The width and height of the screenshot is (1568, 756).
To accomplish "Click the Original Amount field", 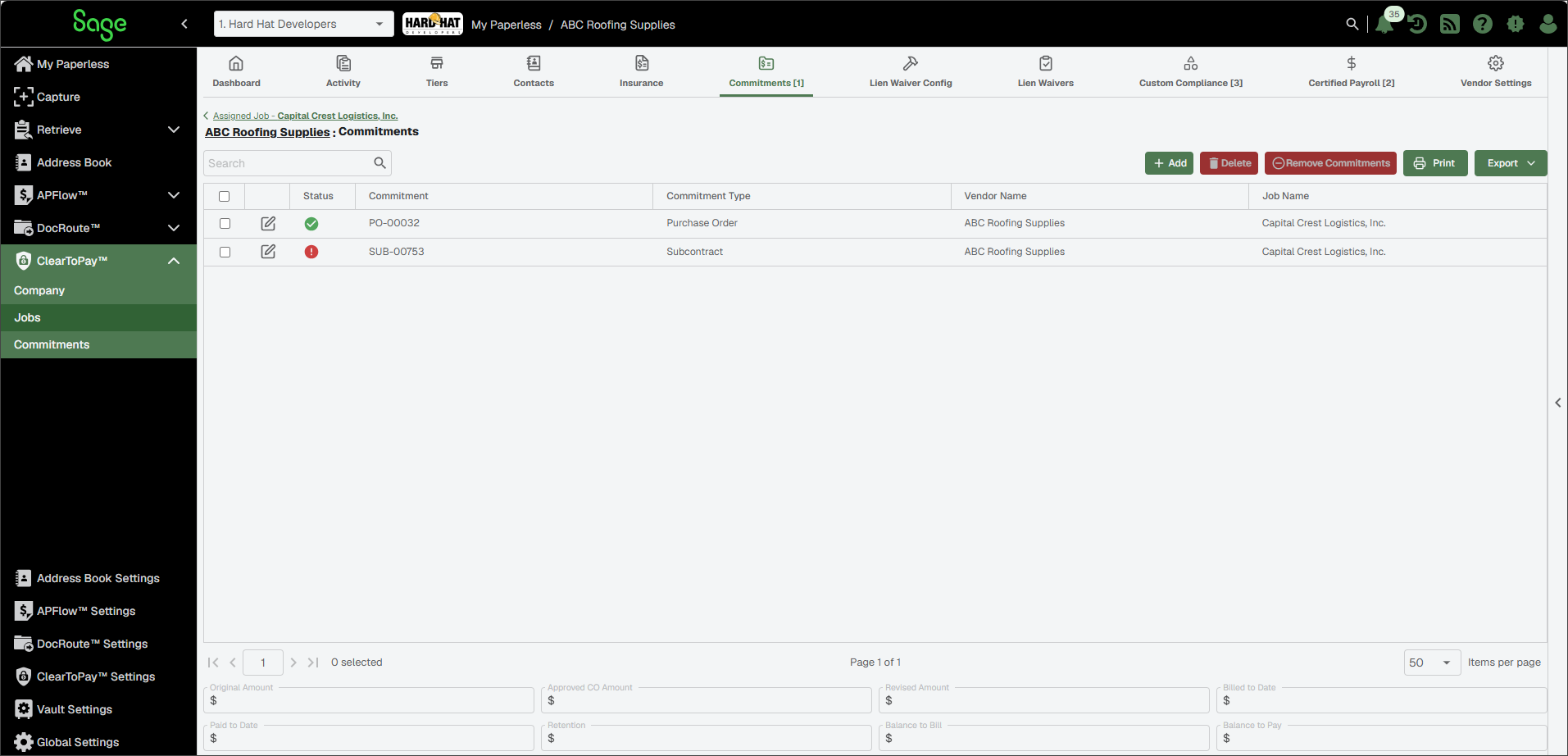I will click(369, 700).
